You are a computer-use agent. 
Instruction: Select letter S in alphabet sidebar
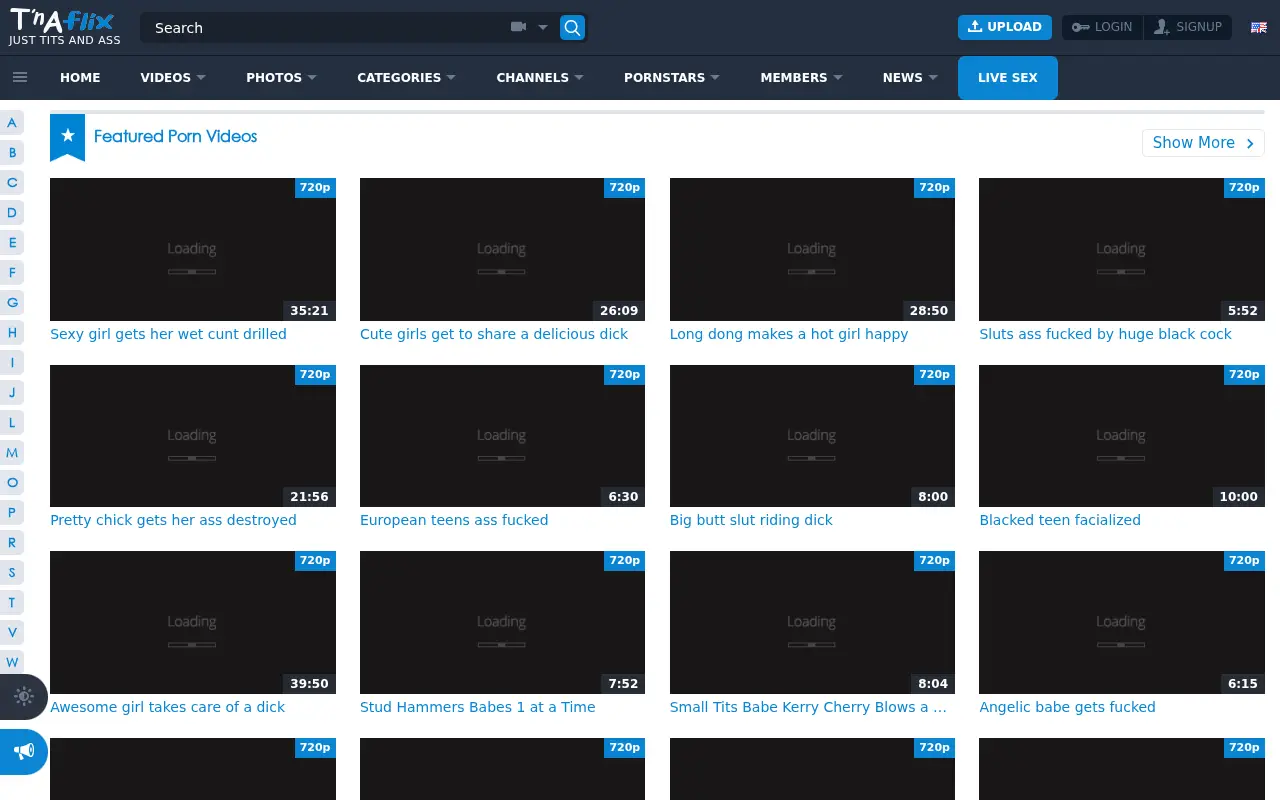point(12,573)
